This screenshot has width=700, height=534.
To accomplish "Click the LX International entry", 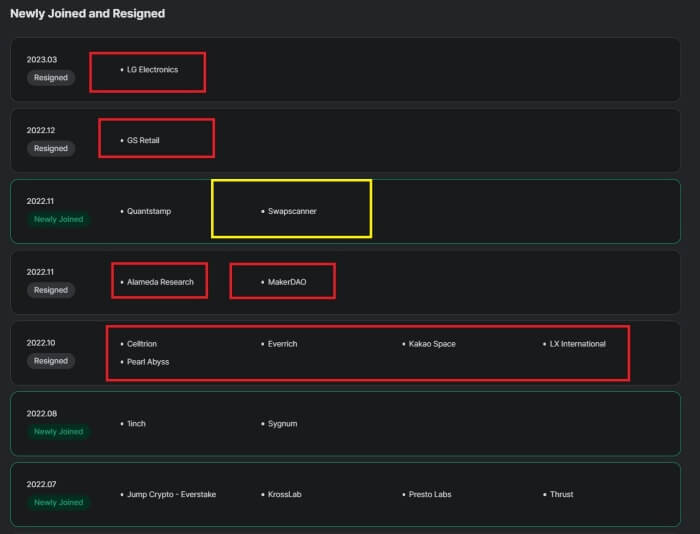I will (x=578, y=344).
